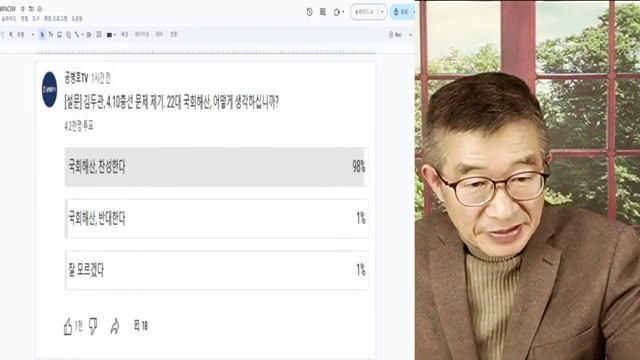Click the 98% result value

359,167
